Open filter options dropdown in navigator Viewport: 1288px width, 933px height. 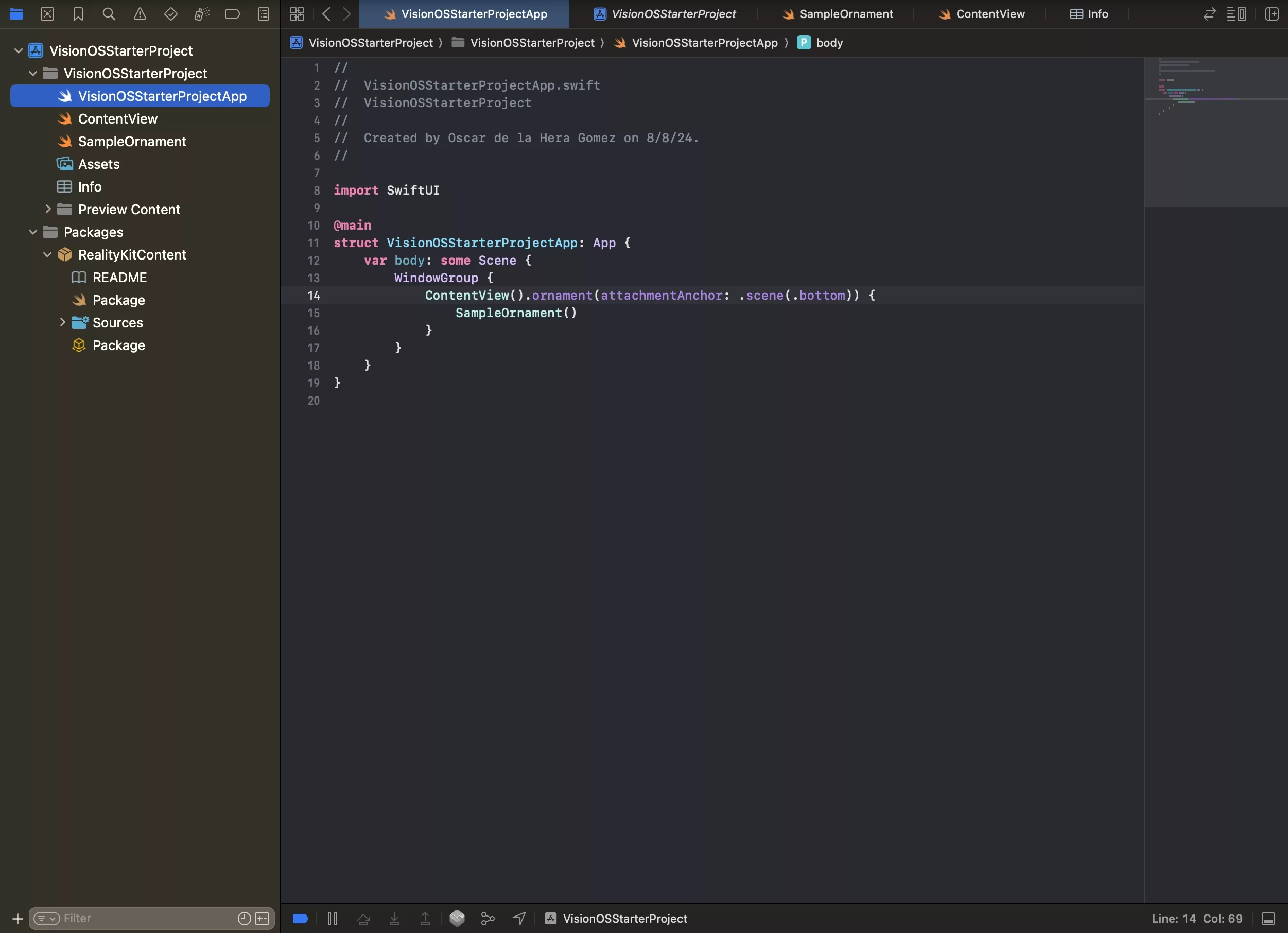[46, 918]
